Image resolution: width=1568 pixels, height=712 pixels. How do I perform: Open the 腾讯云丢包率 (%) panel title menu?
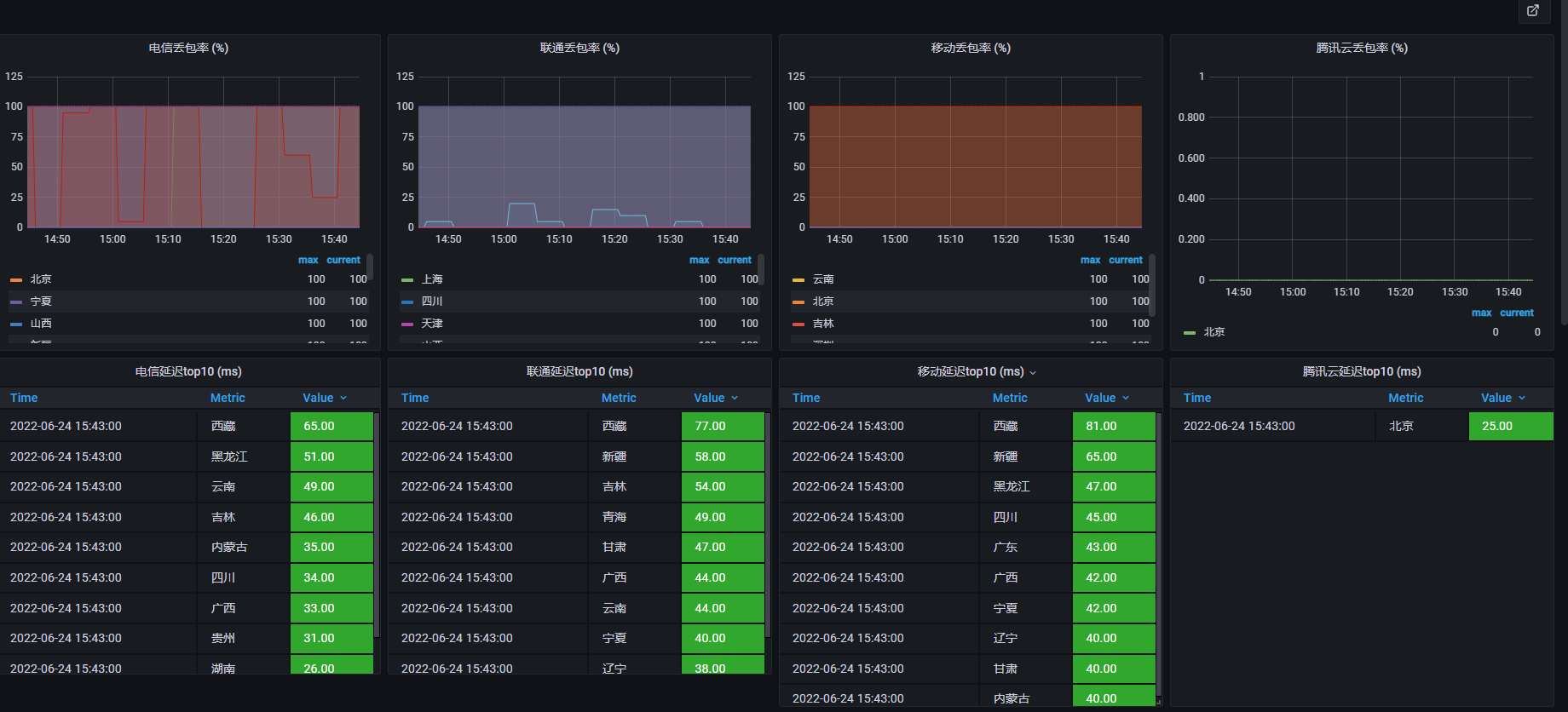click(x=1362, y=48)
